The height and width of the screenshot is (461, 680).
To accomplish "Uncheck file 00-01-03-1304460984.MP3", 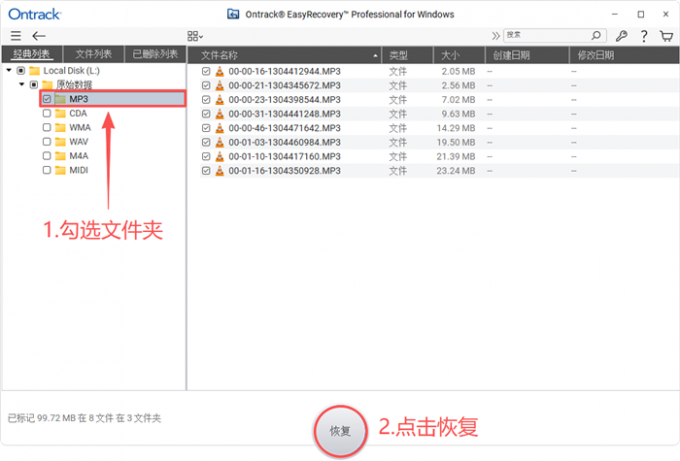I will (x=206, y=142).
